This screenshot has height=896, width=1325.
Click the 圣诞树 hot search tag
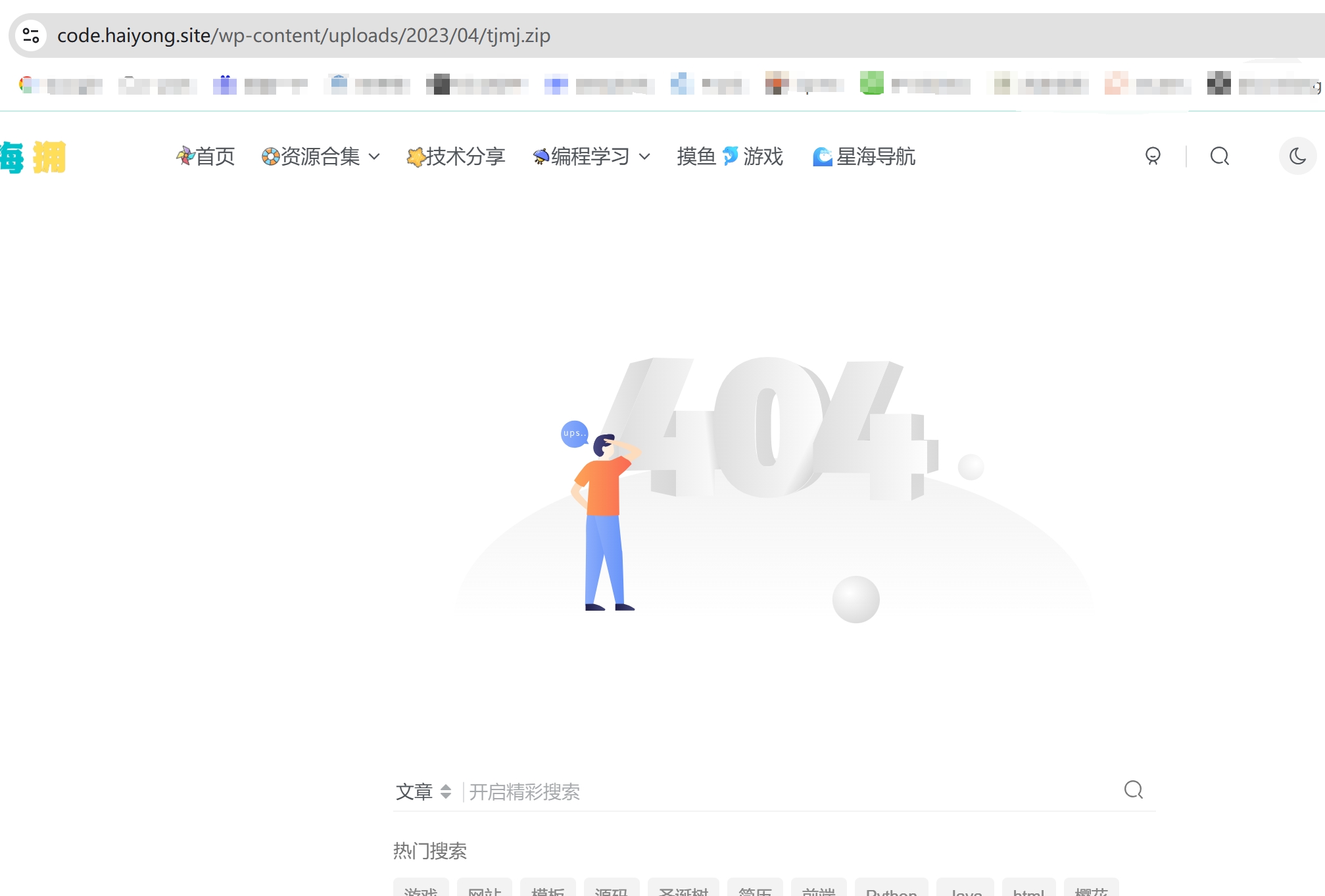(x=683, y=890)
